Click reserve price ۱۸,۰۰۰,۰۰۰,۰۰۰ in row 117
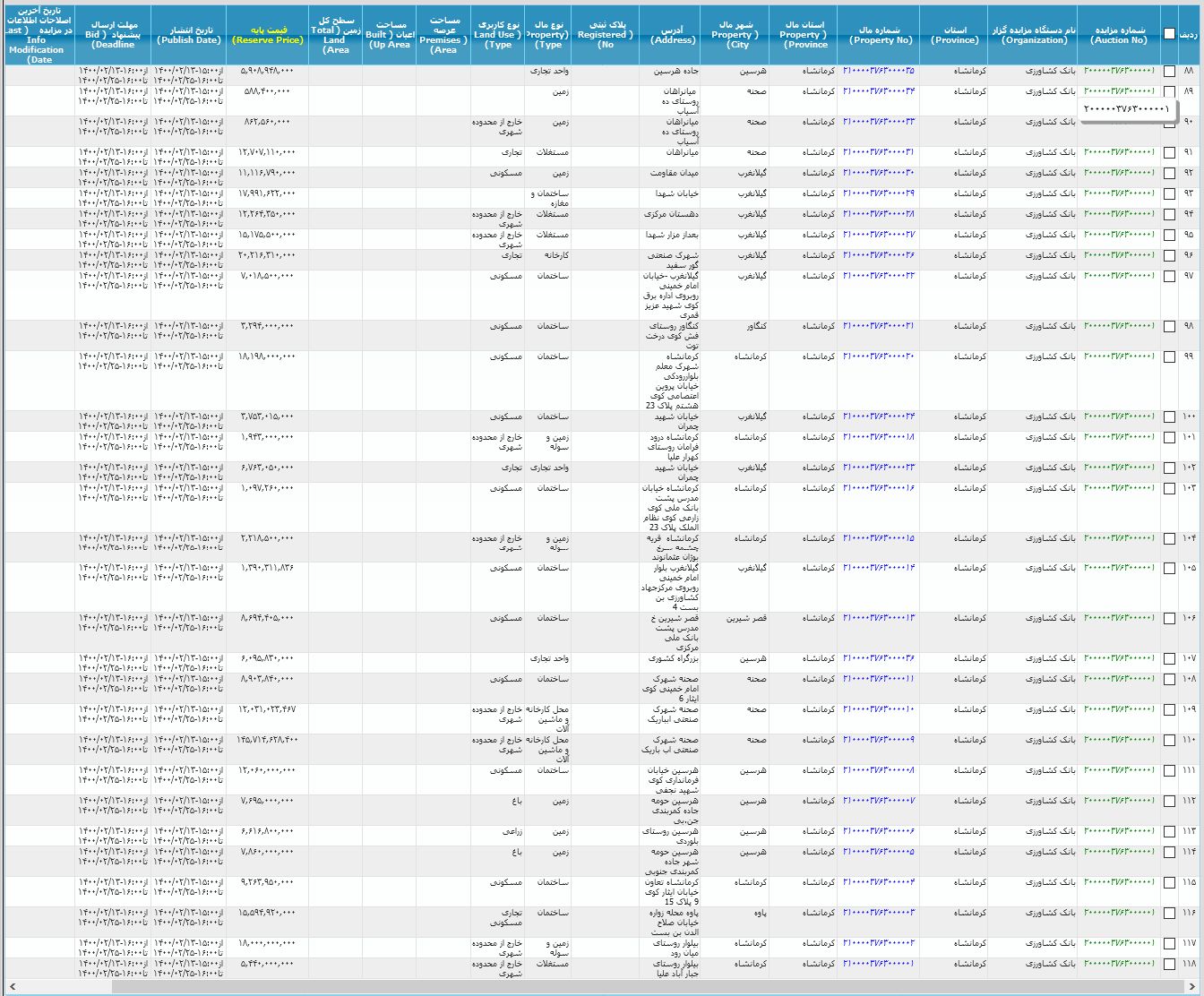1204x996 pixels. pyautogui.click(x=267, y=943)
